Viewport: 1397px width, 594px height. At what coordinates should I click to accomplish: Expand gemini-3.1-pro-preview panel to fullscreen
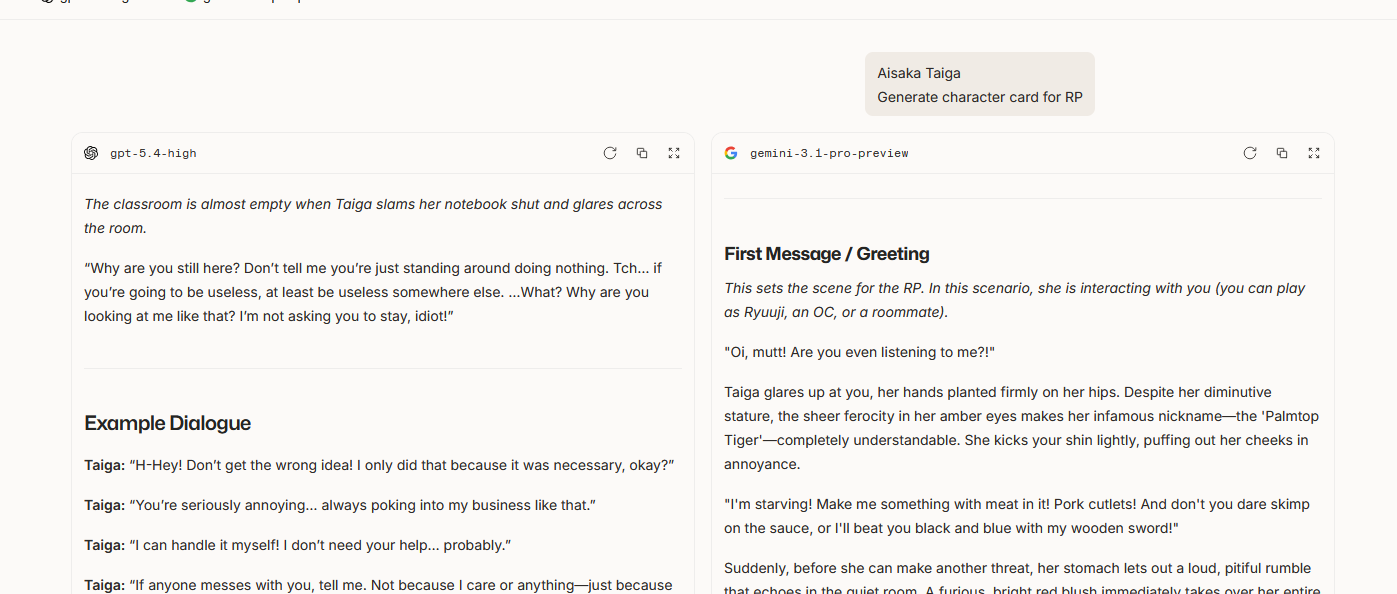click(1314, 153)
